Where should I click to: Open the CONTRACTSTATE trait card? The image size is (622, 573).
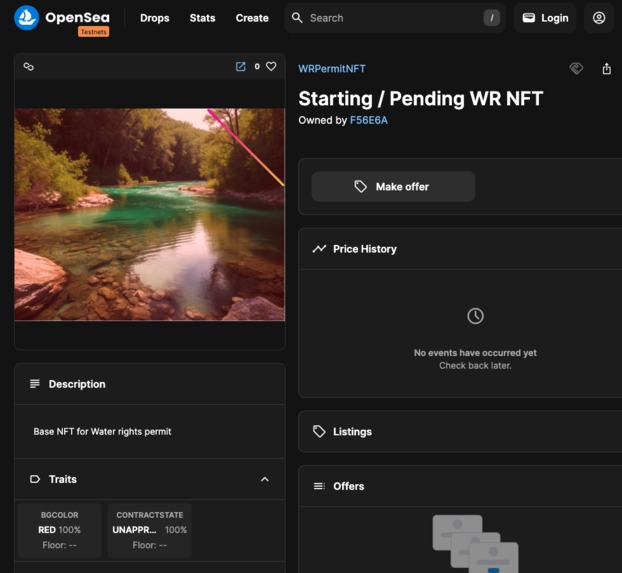(x=150, y=530)
